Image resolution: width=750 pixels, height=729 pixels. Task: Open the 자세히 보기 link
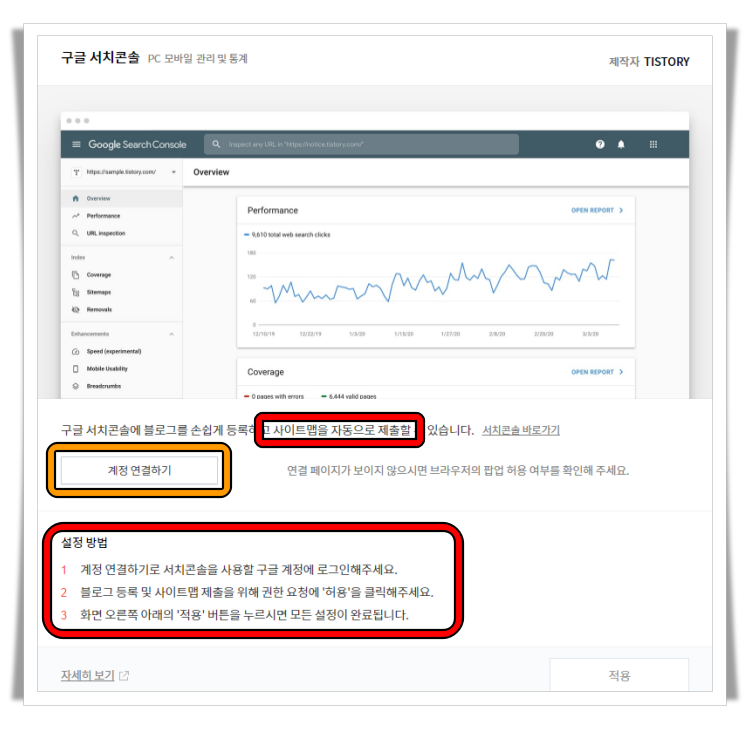pyautogui.click(x=88, y=675)
